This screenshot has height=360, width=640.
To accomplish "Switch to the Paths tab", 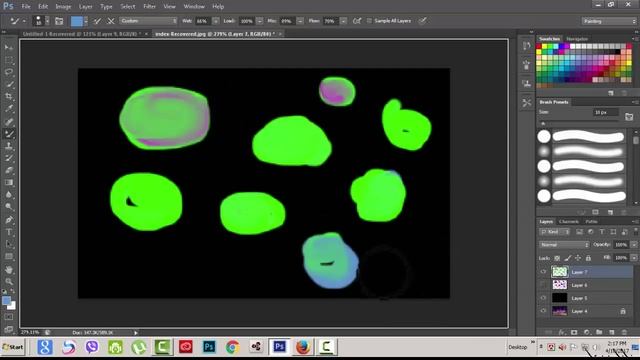I will 592,222.
